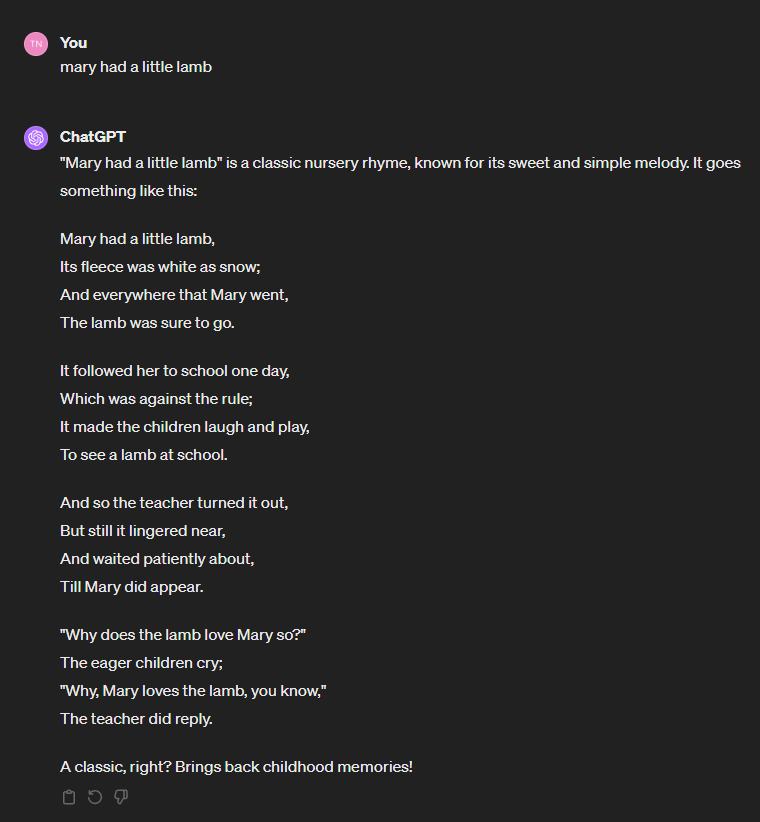Click the line "And so the teacher turned it out,"
This screenshot has height=822, width=760.
click(x=174, y=503)
